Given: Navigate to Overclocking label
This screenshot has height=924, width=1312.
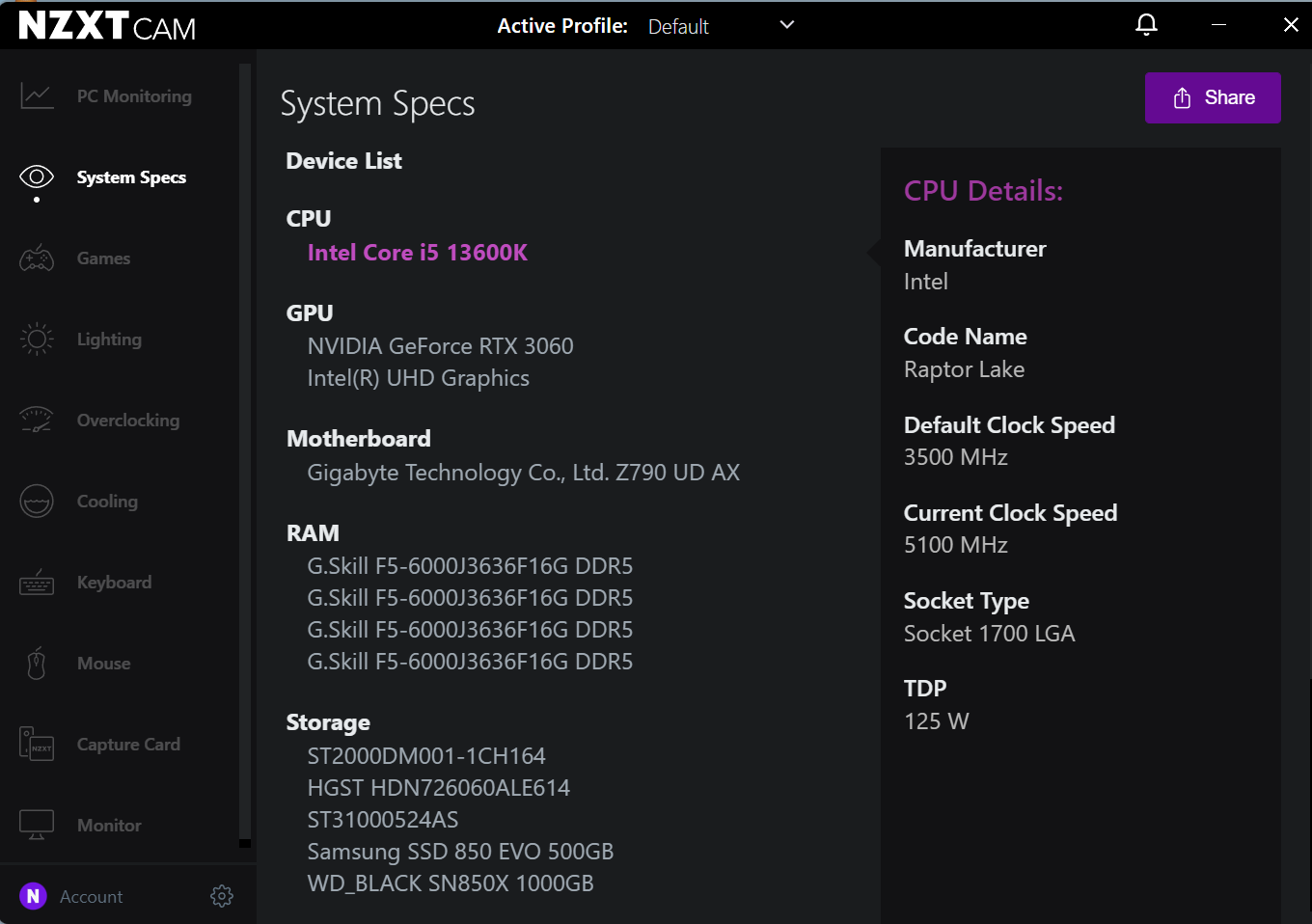Looking at the screenshot, I should 128,421.
